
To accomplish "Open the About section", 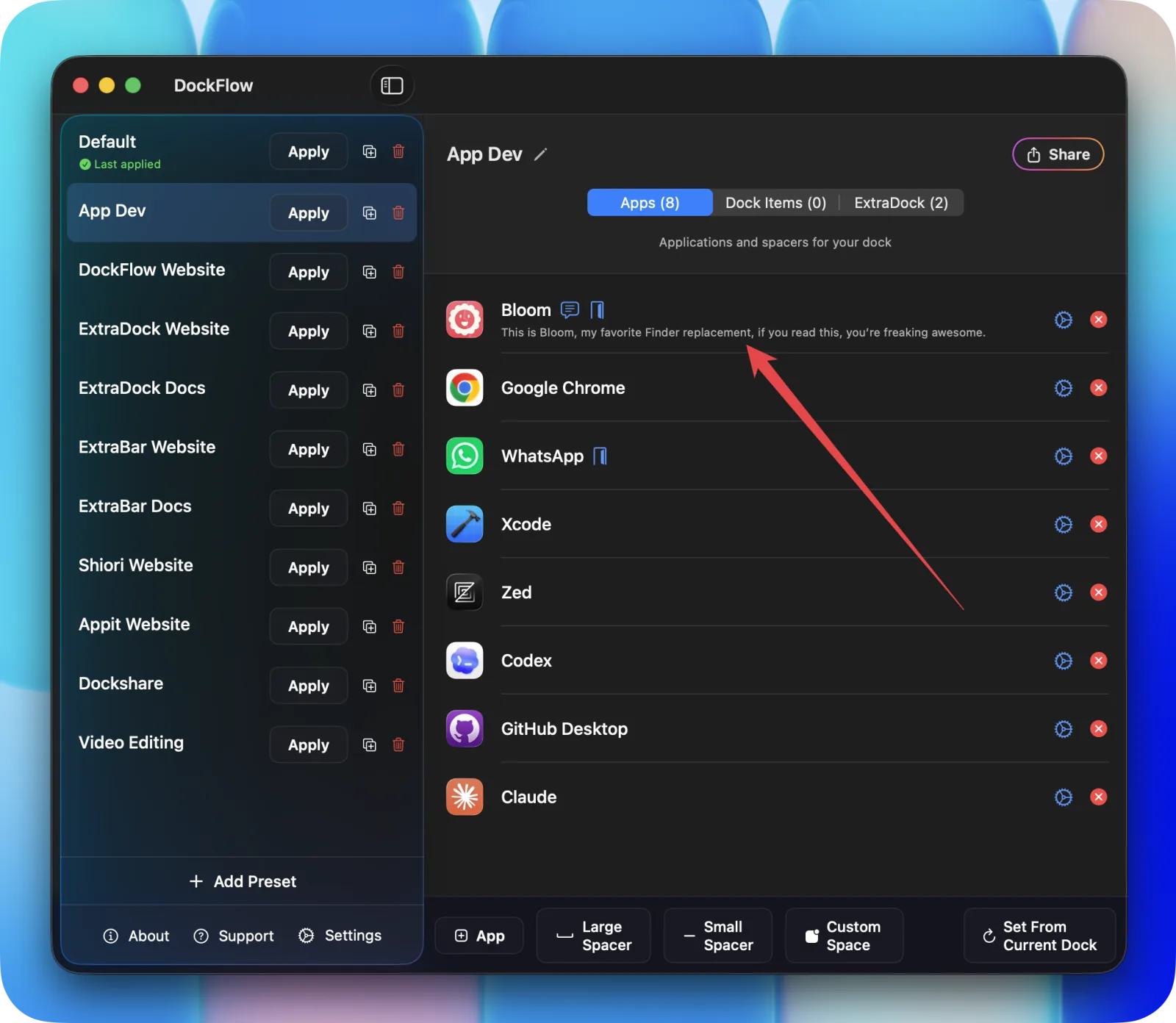I will [x=136, y=936].
